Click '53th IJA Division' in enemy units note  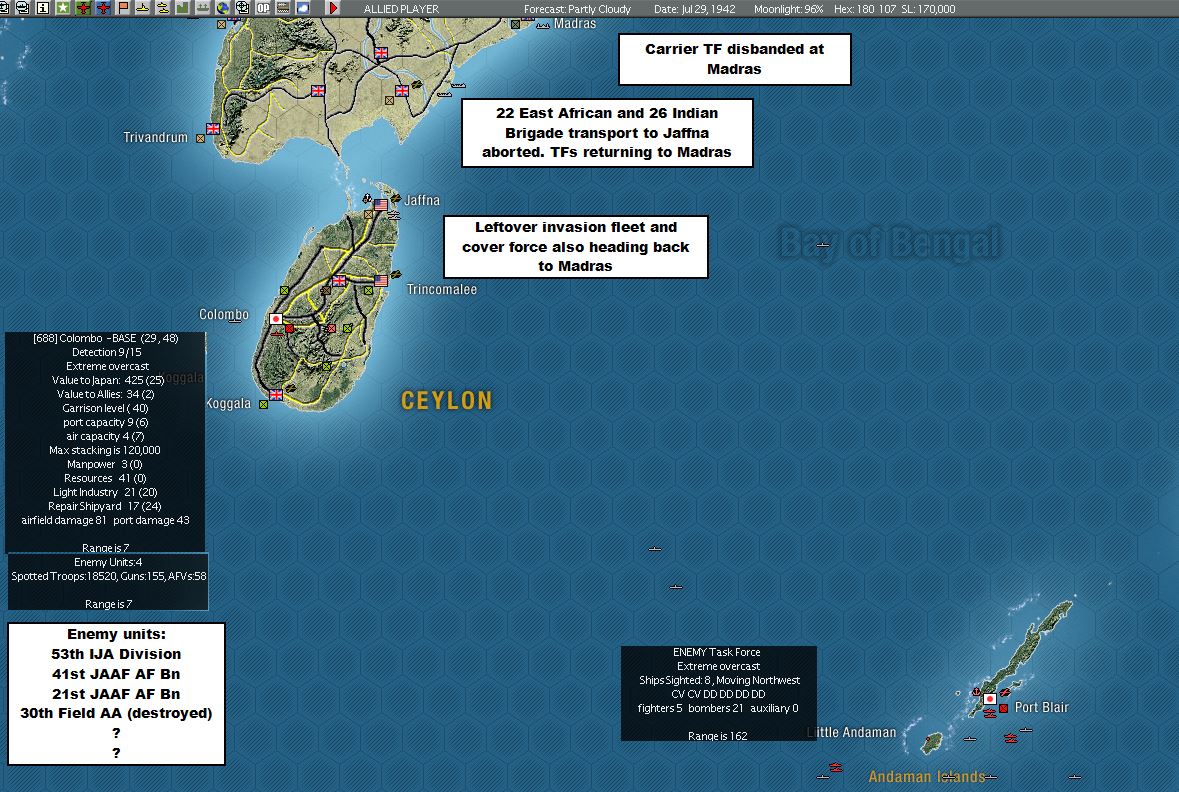point(116,654)
